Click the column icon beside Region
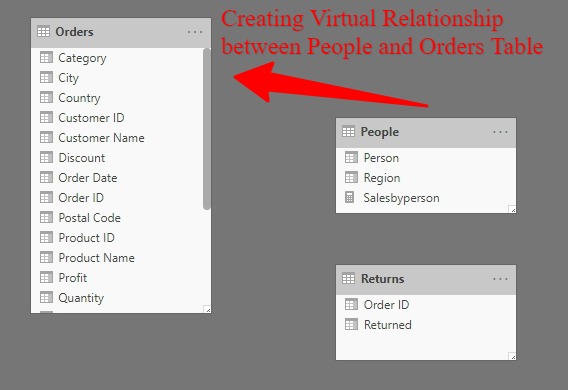This screenshot has height=390, width=568. 351,177
